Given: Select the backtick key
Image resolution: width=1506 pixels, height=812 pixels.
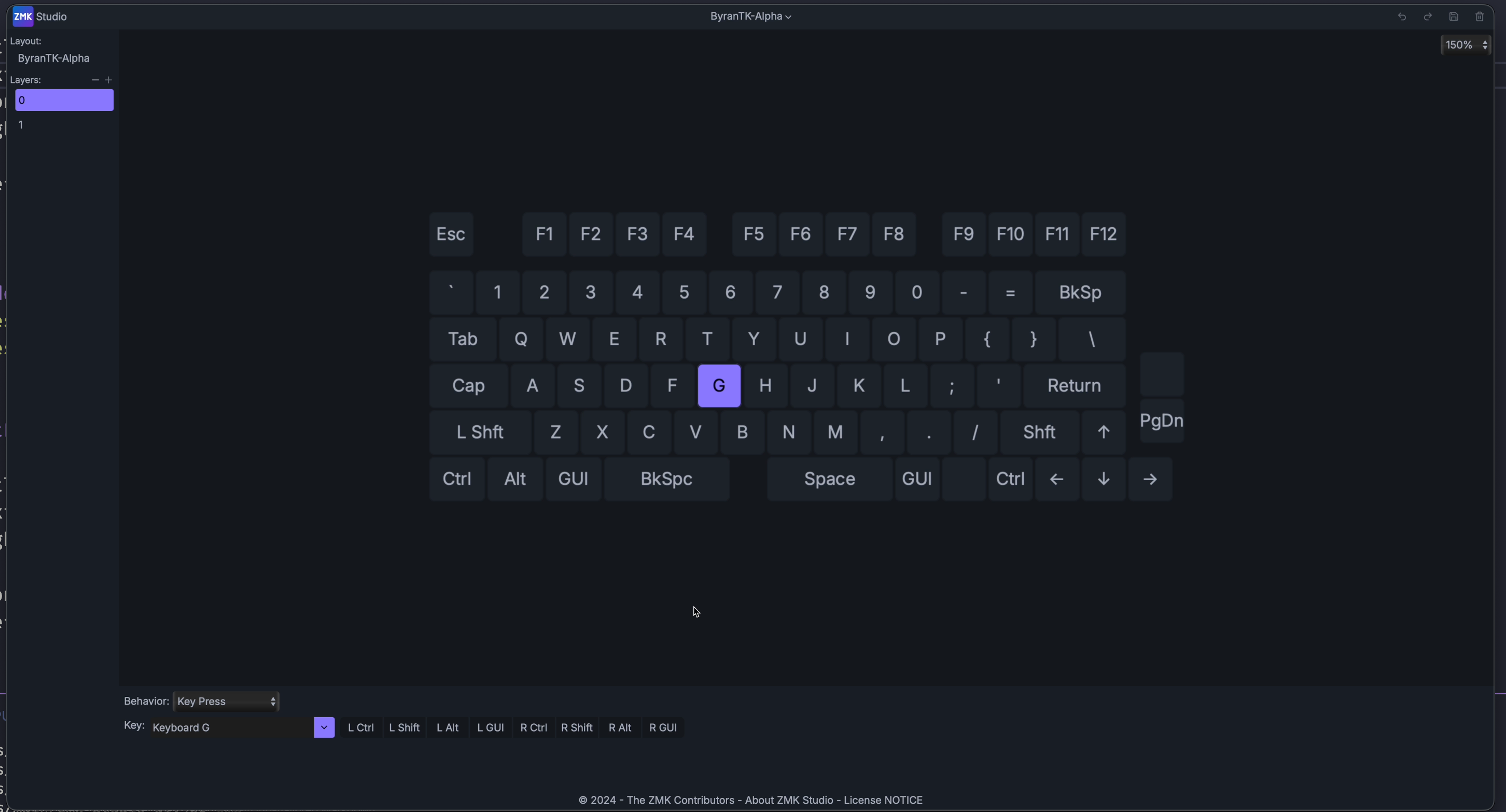Looking at the screenshot, I should (451, 292).
